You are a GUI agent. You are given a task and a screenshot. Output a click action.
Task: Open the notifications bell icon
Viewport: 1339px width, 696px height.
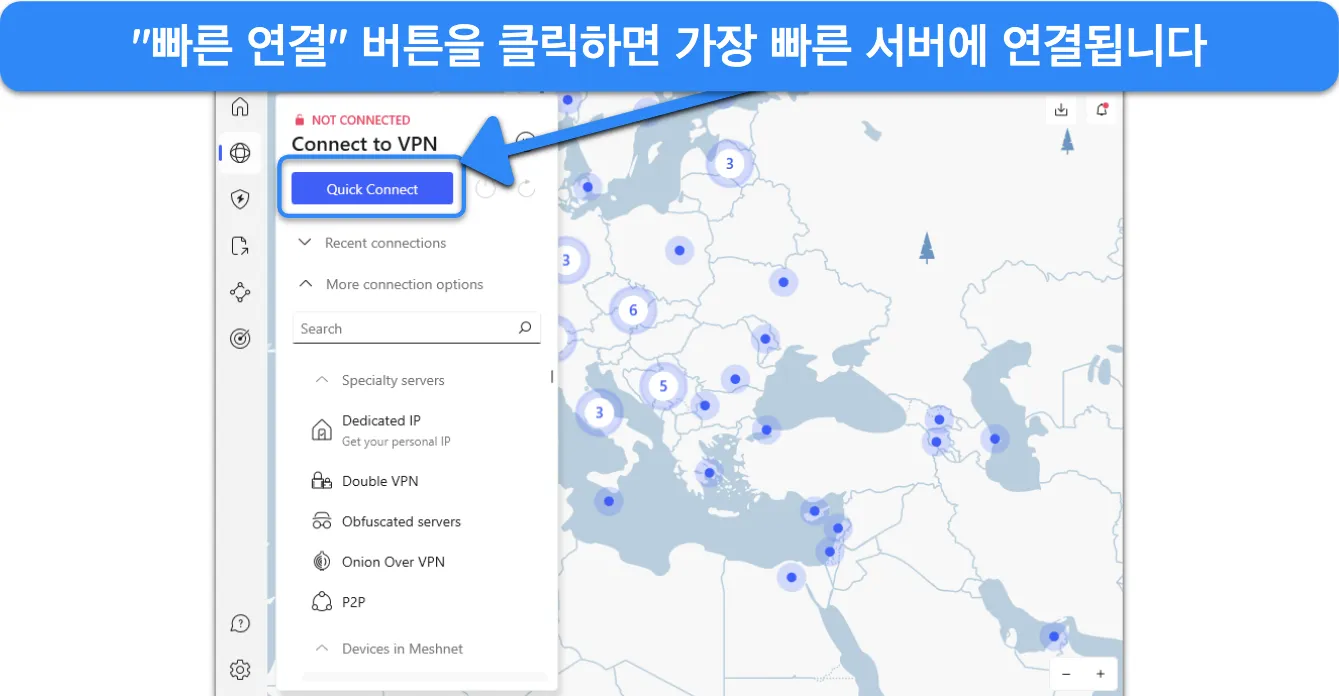(x=1102, y=110)
